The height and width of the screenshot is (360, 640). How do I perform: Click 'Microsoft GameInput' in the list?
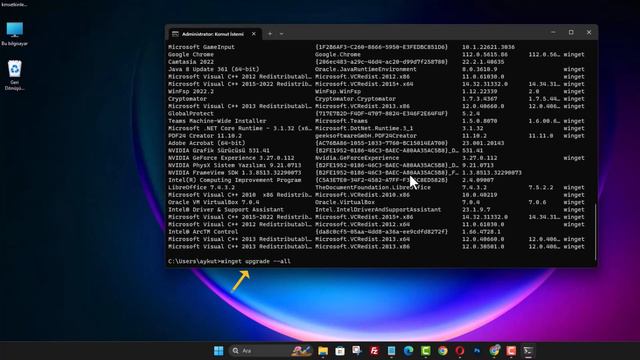pos(201,47)
